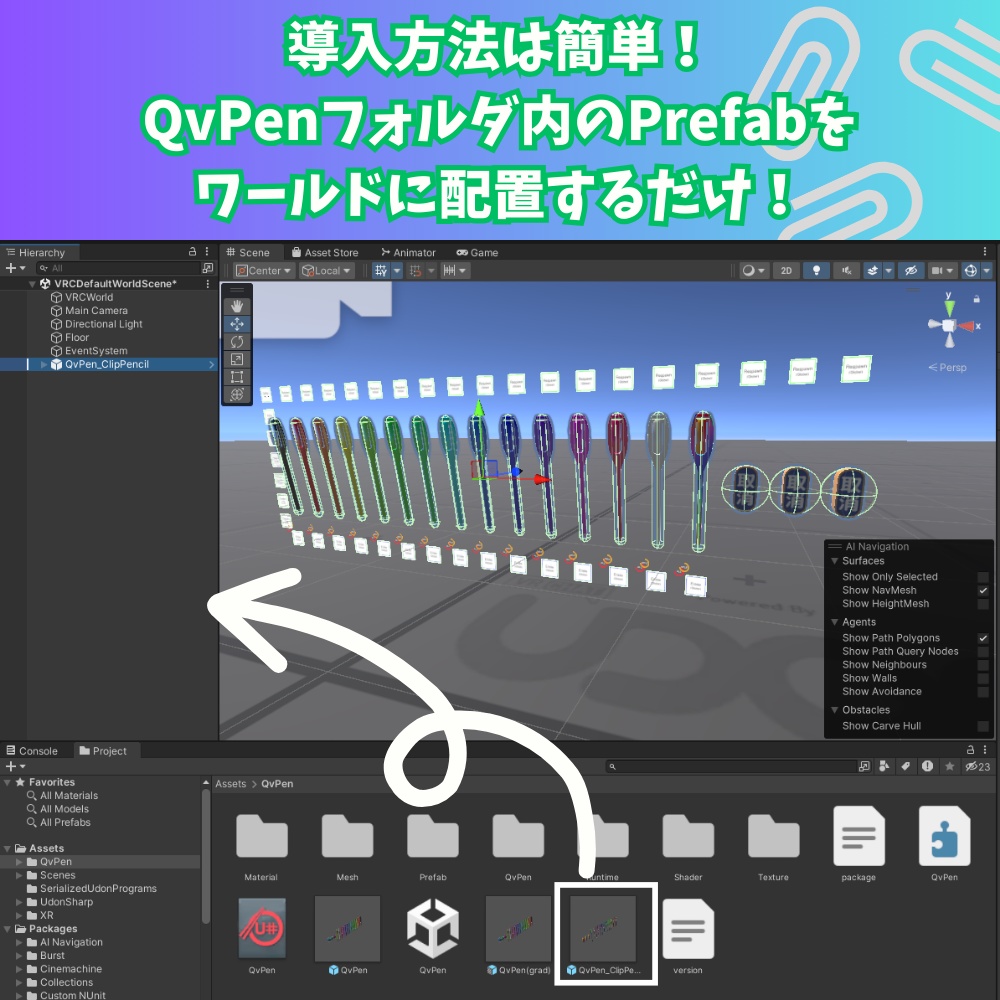Uncheck Show NavMesh in AI Navigation

(984, 590)
